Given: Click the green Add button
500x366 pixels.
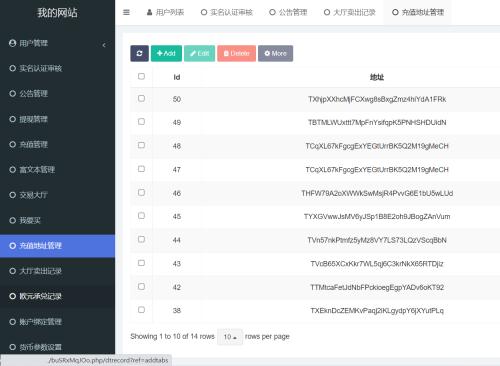Looking at the screenshot, I should 166,53.
